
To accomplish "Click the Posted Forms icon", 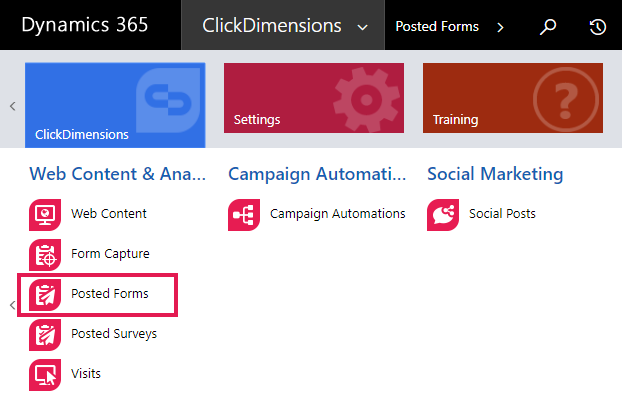I will coord(45,295).
